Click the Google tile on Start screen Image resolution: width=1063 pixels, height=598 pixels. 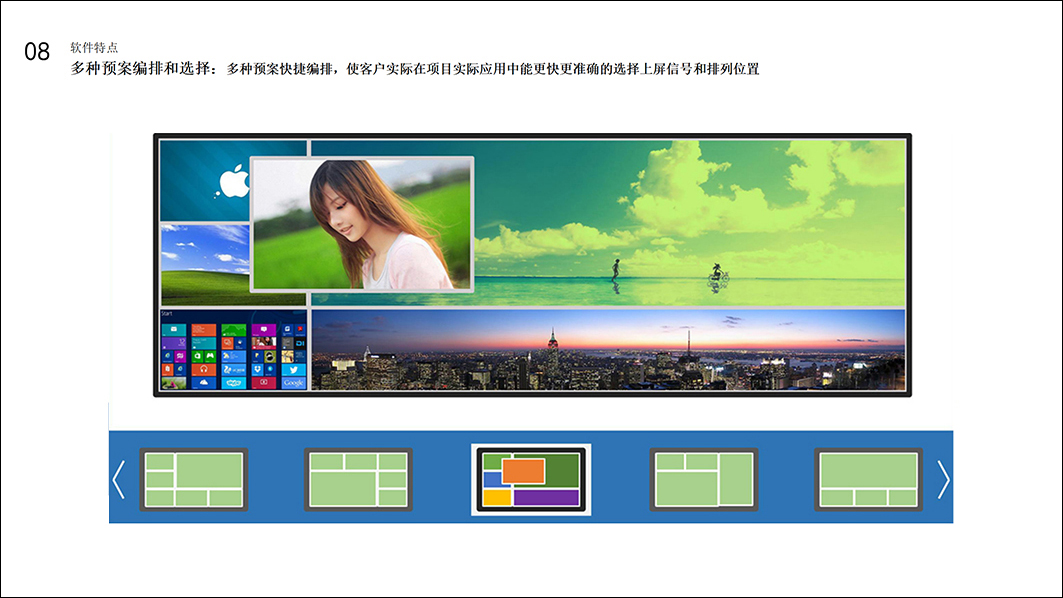(293, 382)
